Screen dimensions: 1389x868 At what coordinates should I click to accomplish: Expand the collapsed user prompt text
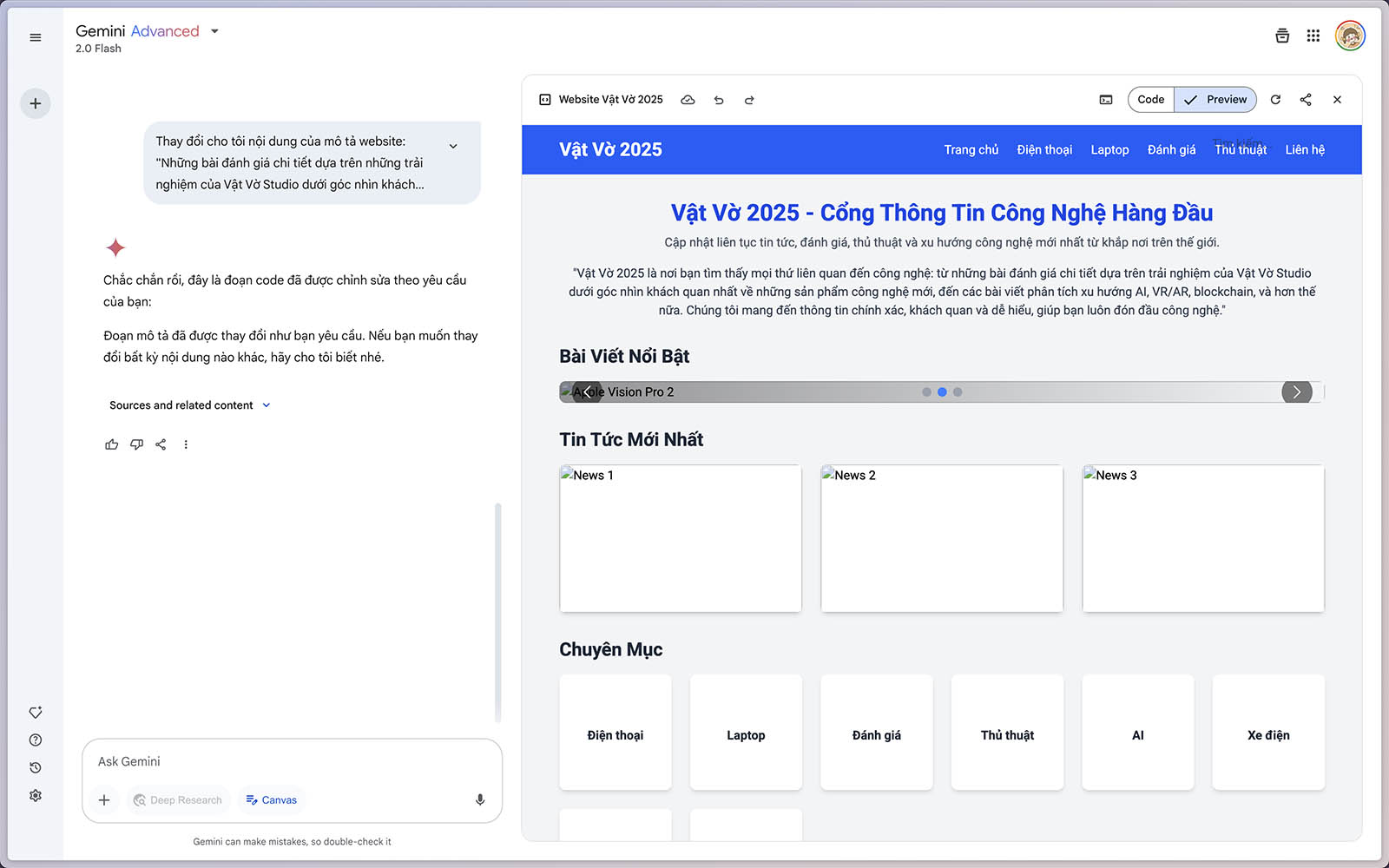[x=453, y=146]
